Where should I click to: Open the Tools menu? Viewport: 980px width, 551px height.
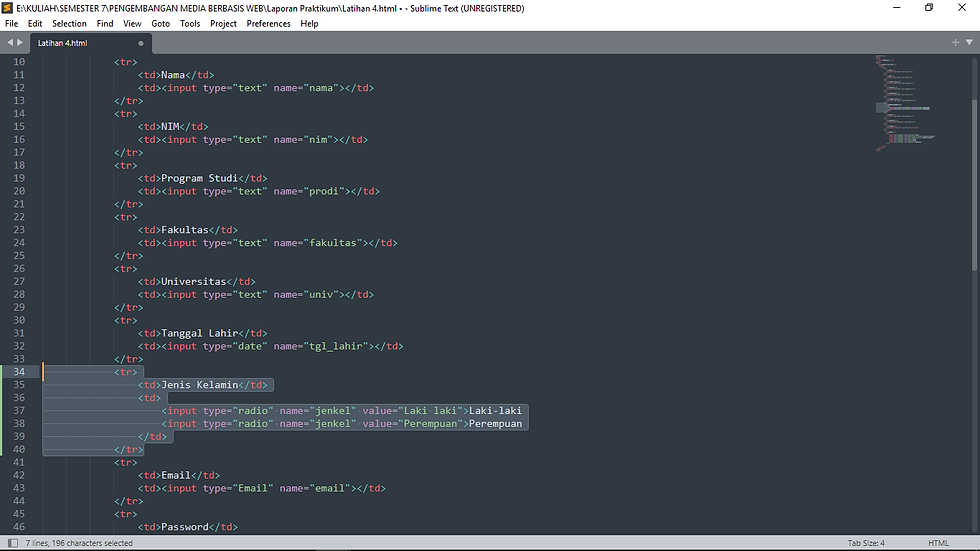click(190, 24)
